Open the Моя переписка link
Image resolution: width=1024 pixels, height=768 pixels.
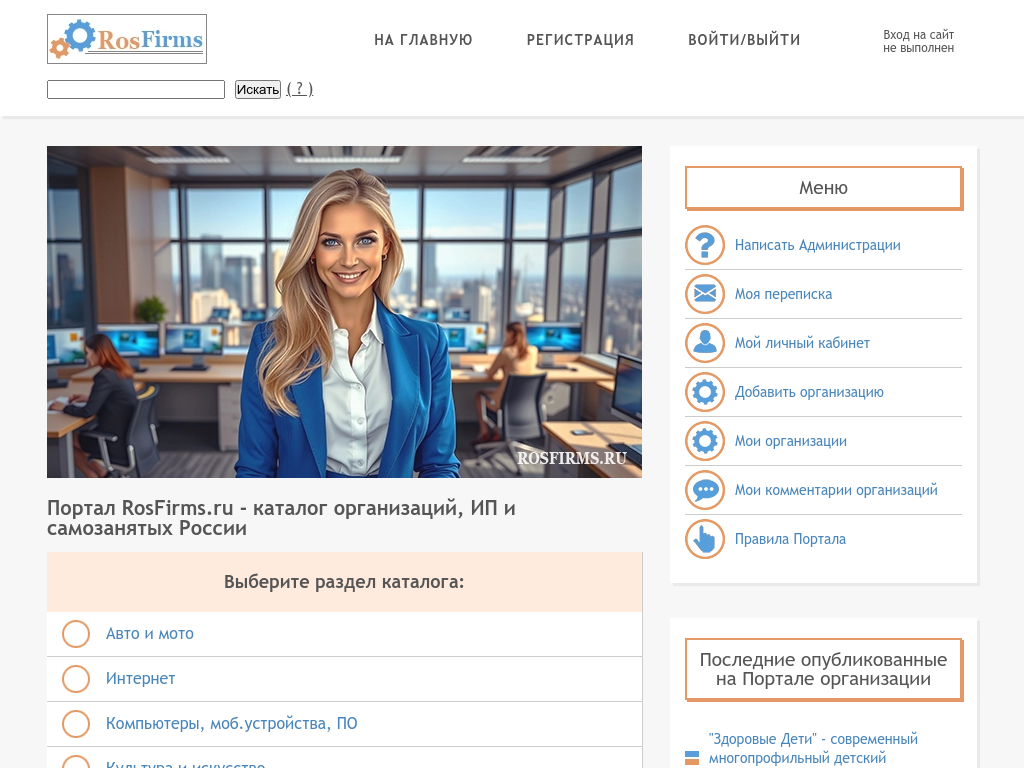pyautogui.click(x=784, y=294)
